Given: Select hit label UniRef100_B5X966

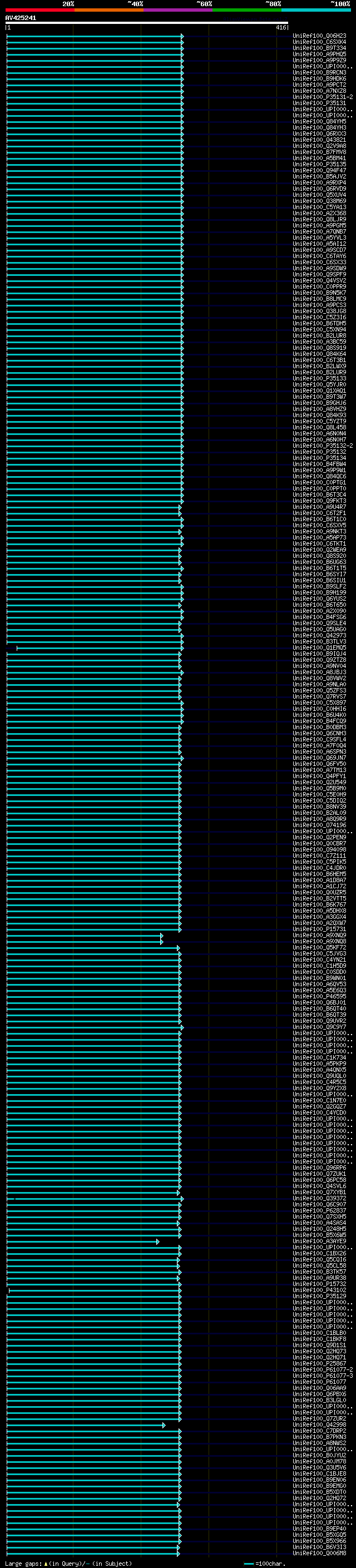Looking at the screenshot, I should [319, 1541].
